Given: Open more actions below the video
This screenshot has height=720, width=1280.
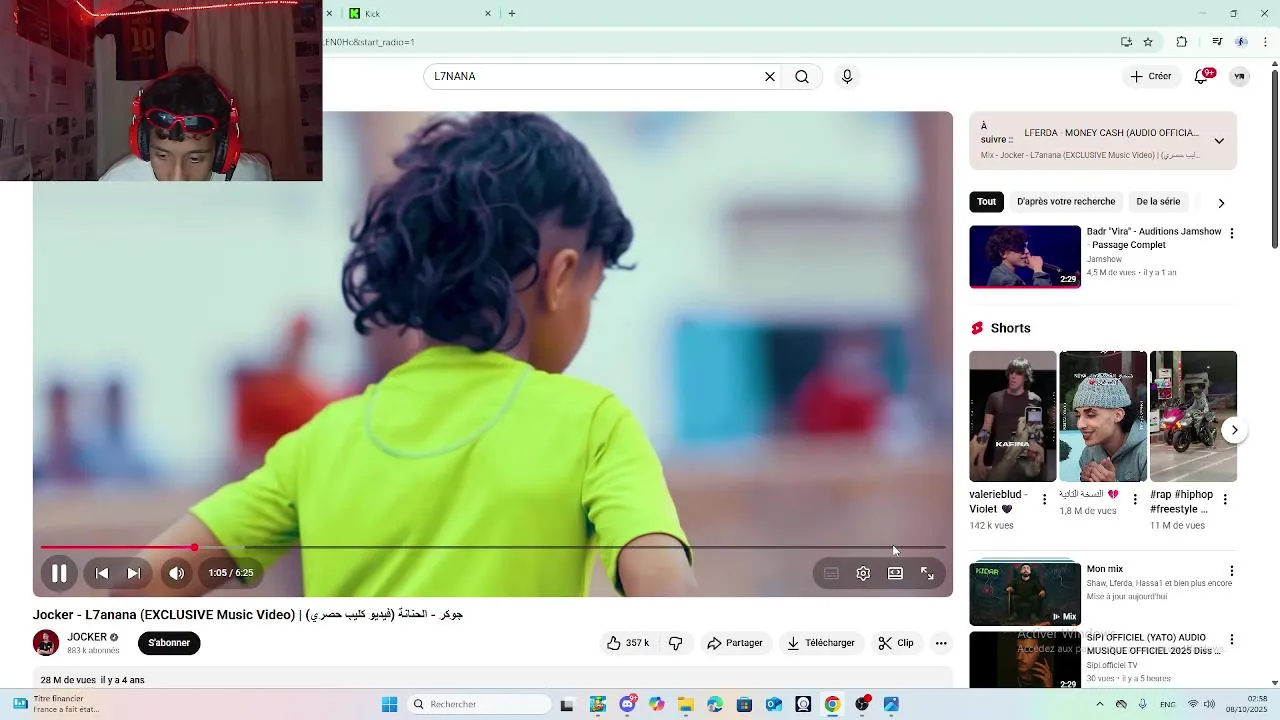Looking at the screenshot, I should [941, 643].
